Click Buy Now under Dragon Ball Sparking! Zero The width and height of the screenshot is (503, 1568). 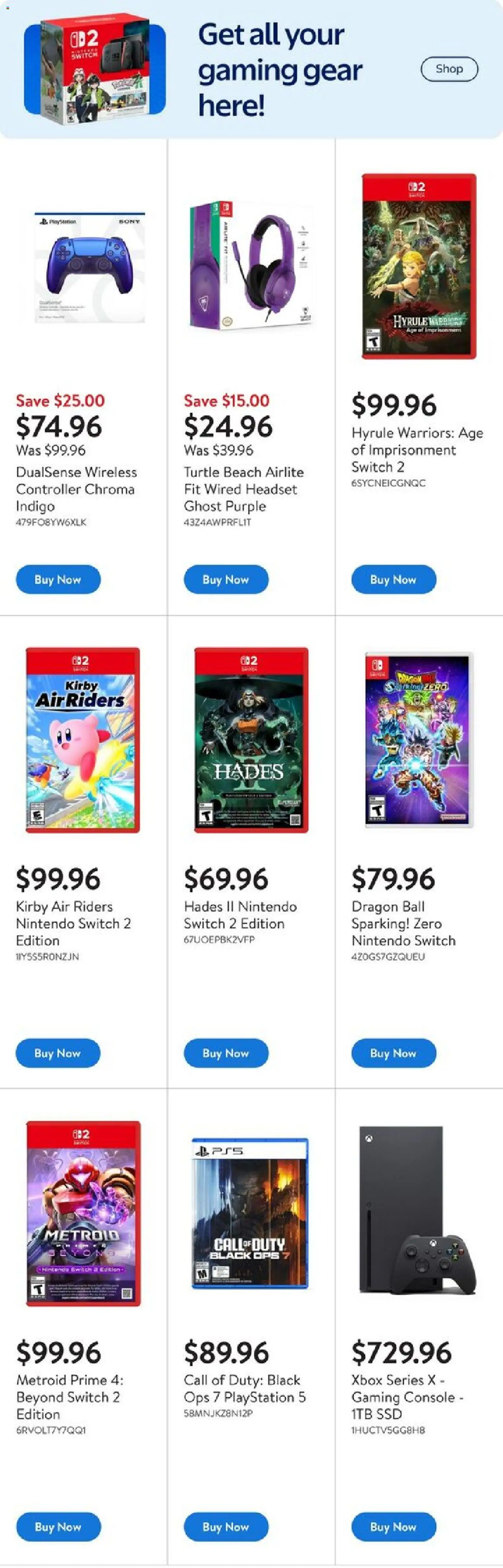click(x=394, y=1053)
